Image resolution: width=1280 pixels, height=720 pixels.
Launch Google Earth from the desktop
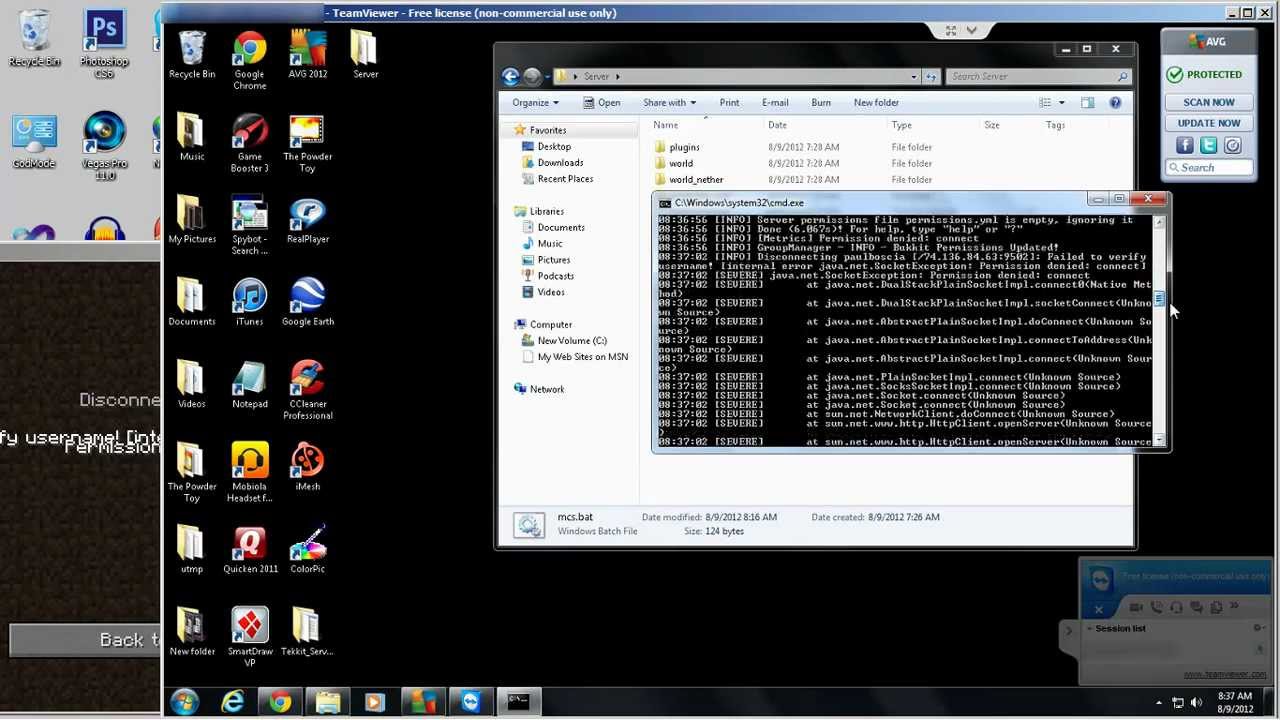pos(308,303)
